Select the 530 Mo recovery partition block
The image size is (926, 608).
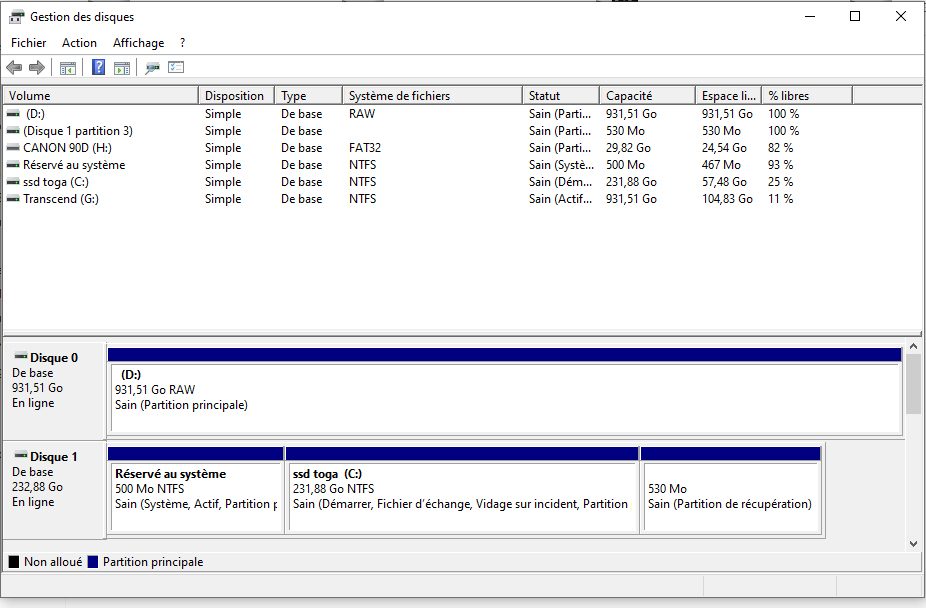(731, 491)
